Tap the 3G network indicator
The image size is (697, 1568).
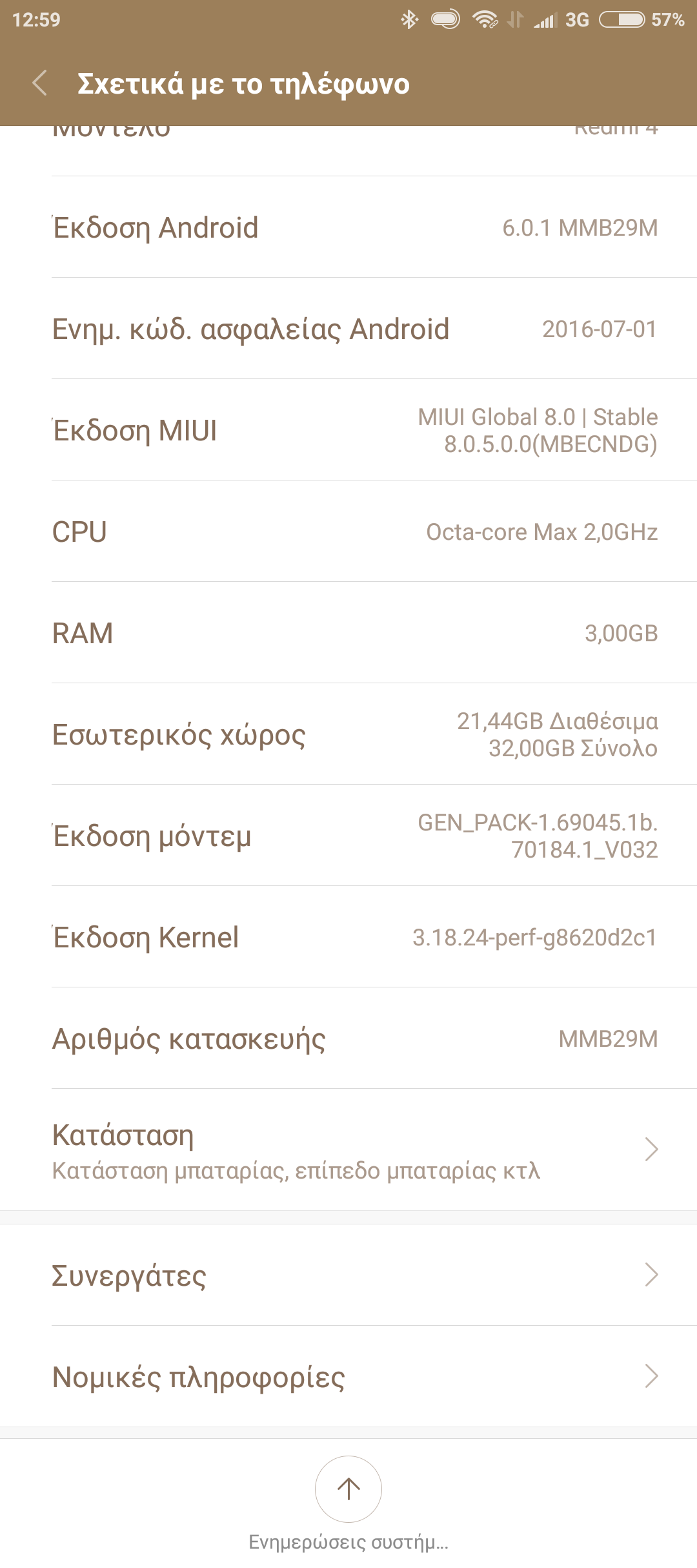pos(577,20)
